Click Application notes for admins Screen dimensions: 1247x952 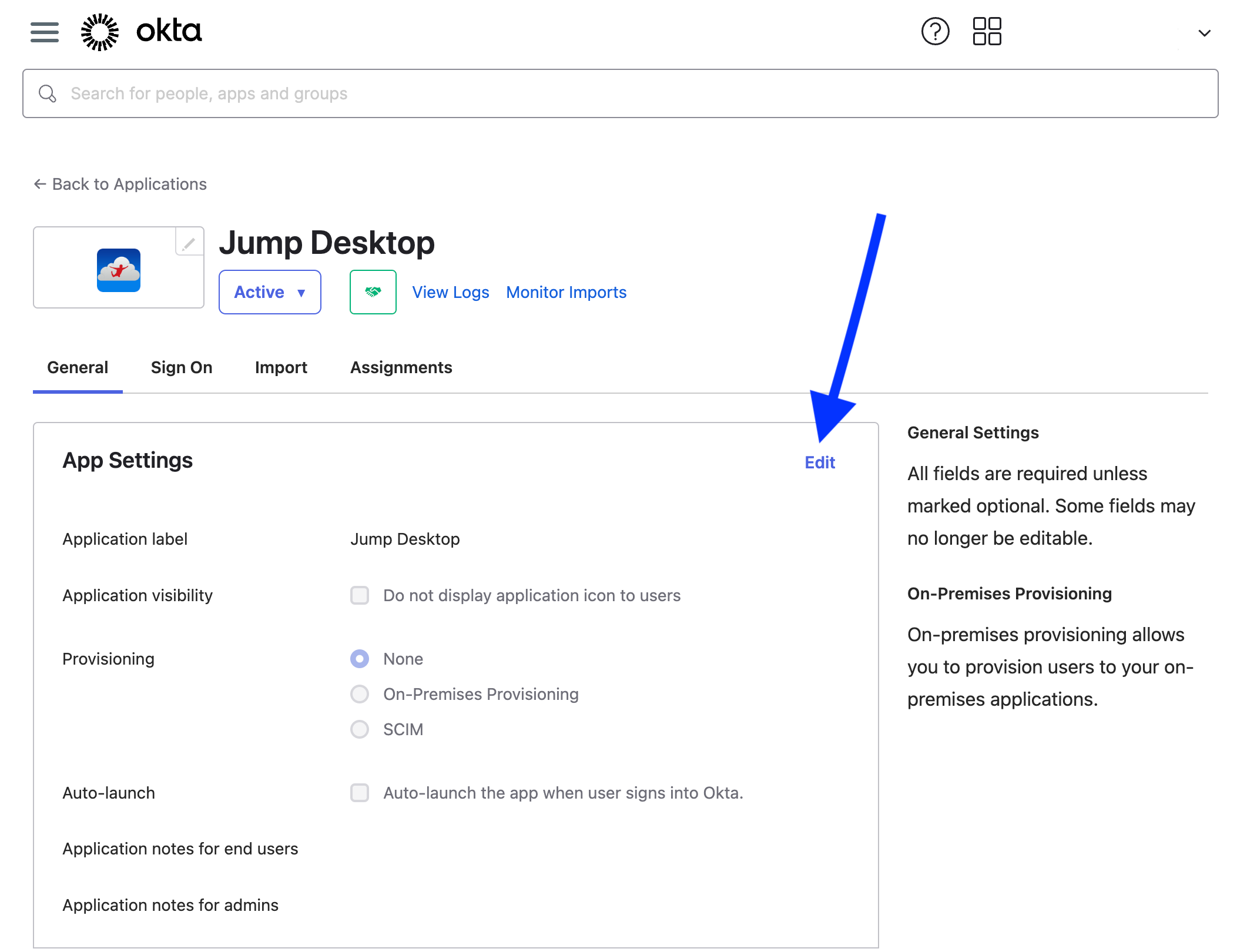(170, 905)
